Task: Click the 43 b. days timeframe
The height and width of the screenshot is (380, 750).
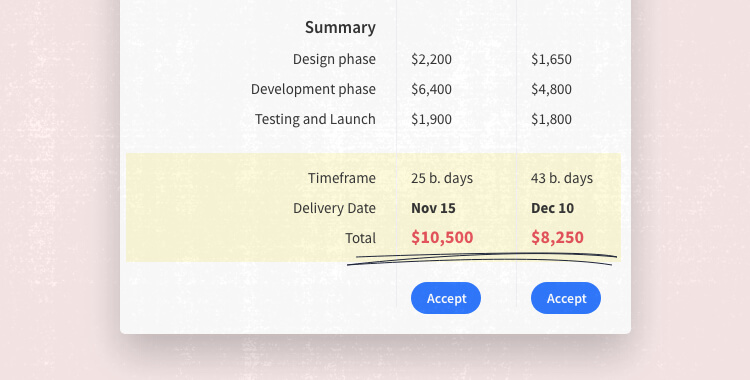Action: point(562,179)
